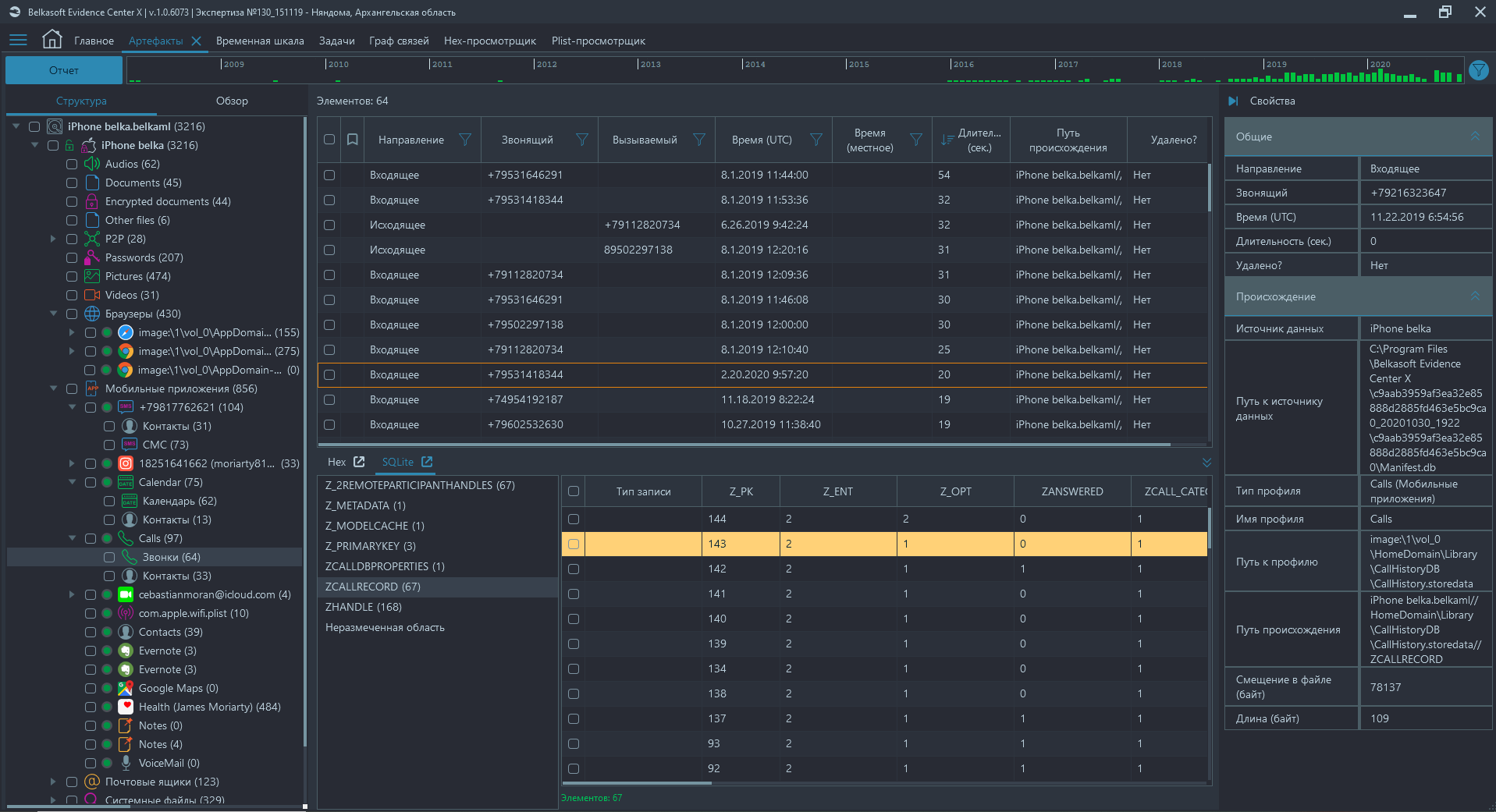Image resolution: width=1496 pixels, height=812 pixels.
Task: Open the hamburger main menu
Action: (18, 40)
